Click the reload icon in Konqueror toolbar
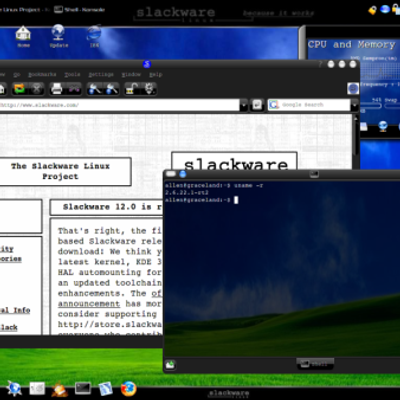The image size is (400, 400). (19, 89)
